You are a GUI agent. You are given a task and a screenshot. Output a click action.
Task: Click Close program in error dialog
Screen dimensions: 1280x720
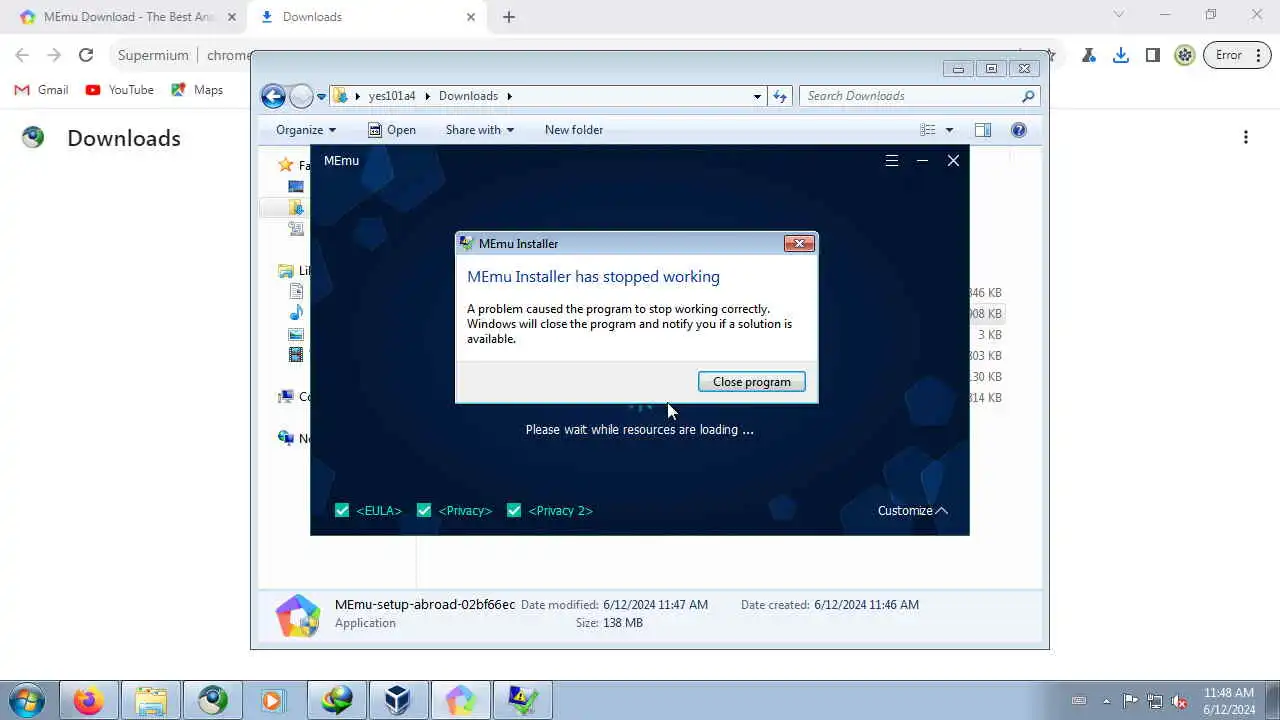(x=751, y=382)
